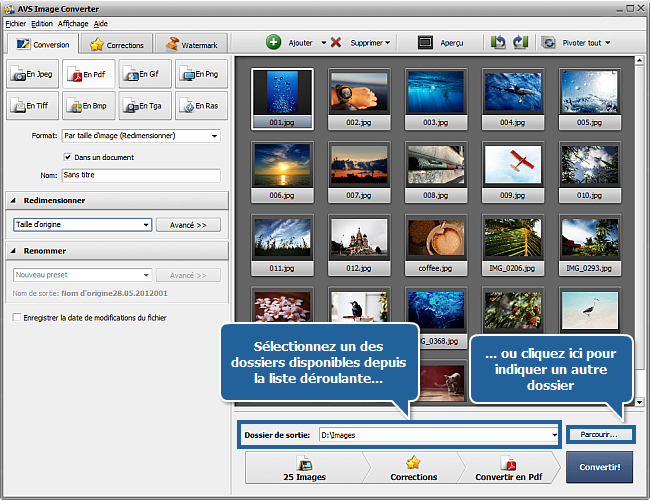Collapse the Redimensionner section

[12, 200]
